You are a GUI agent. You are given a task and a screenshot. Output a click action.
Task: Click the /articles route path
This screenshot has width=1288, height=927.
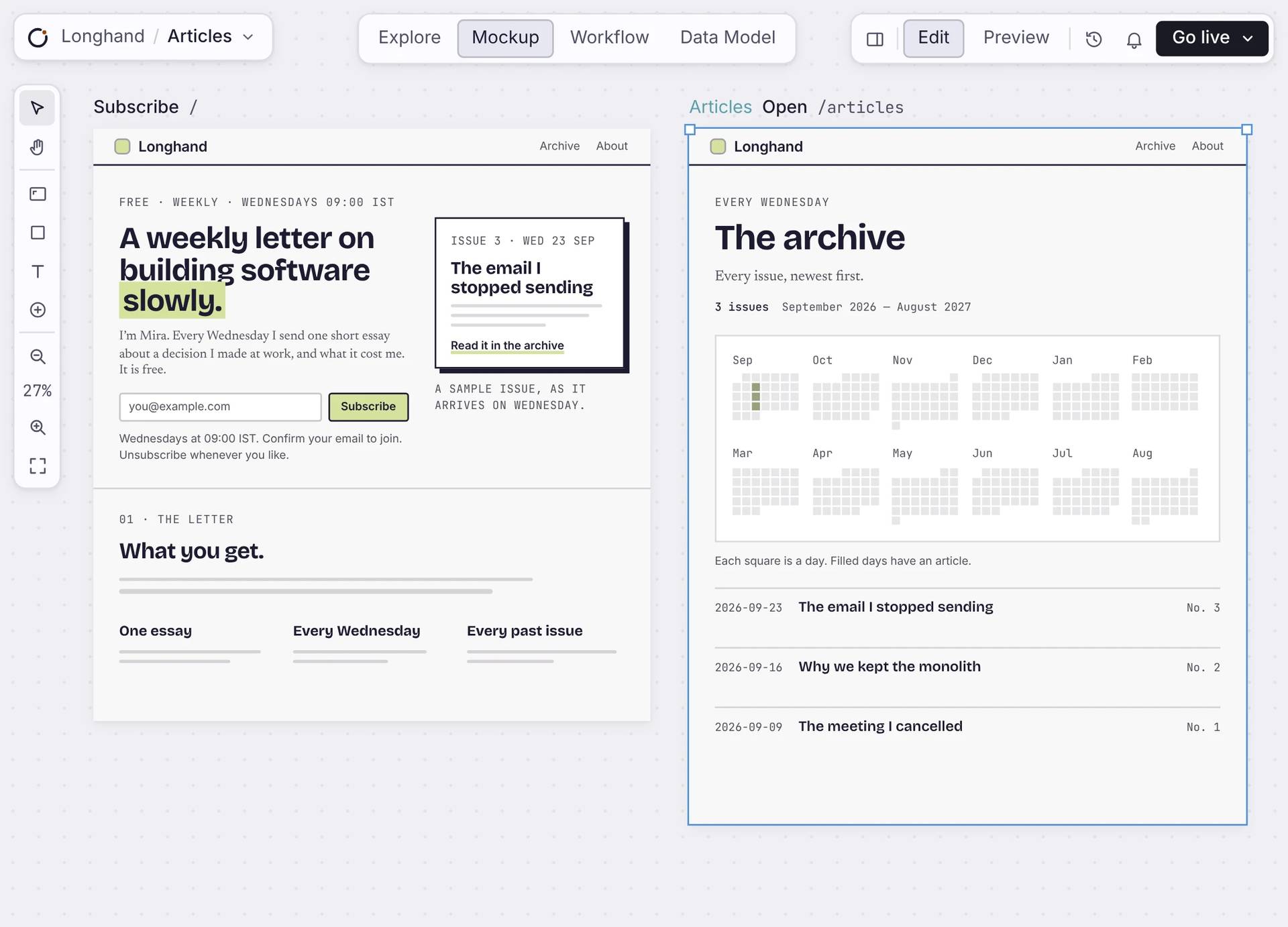tap(861, 107)
